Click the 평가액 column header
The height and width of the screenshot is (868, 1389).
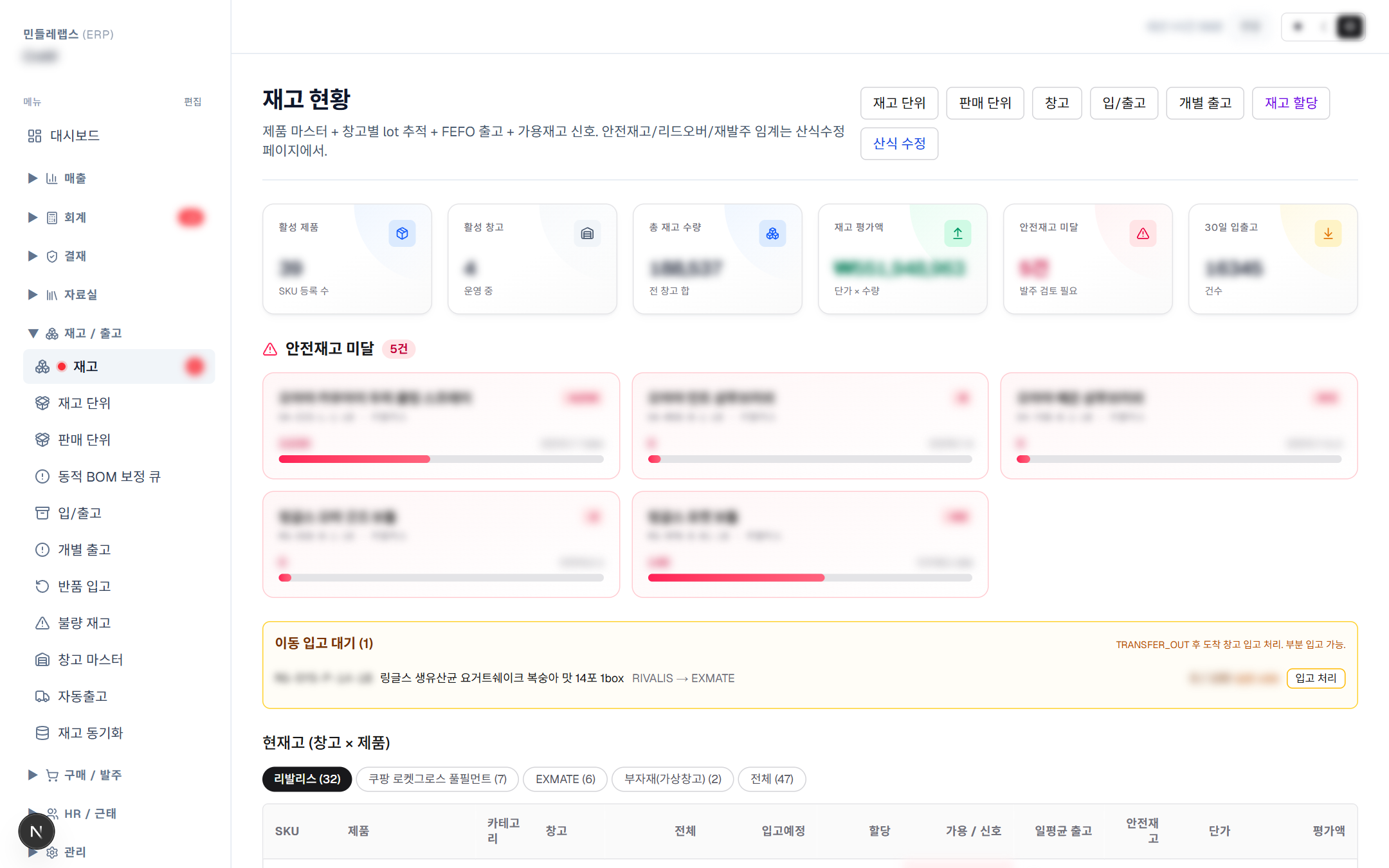click(1329, 831)
